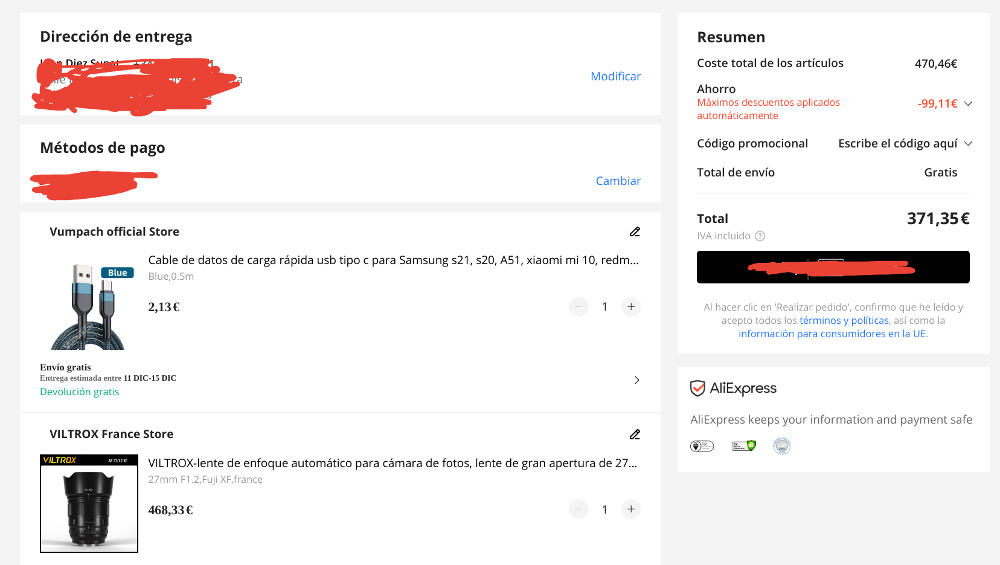Click the AliExpress shield logo icon

pyautogui.click(x=697, y=388)
